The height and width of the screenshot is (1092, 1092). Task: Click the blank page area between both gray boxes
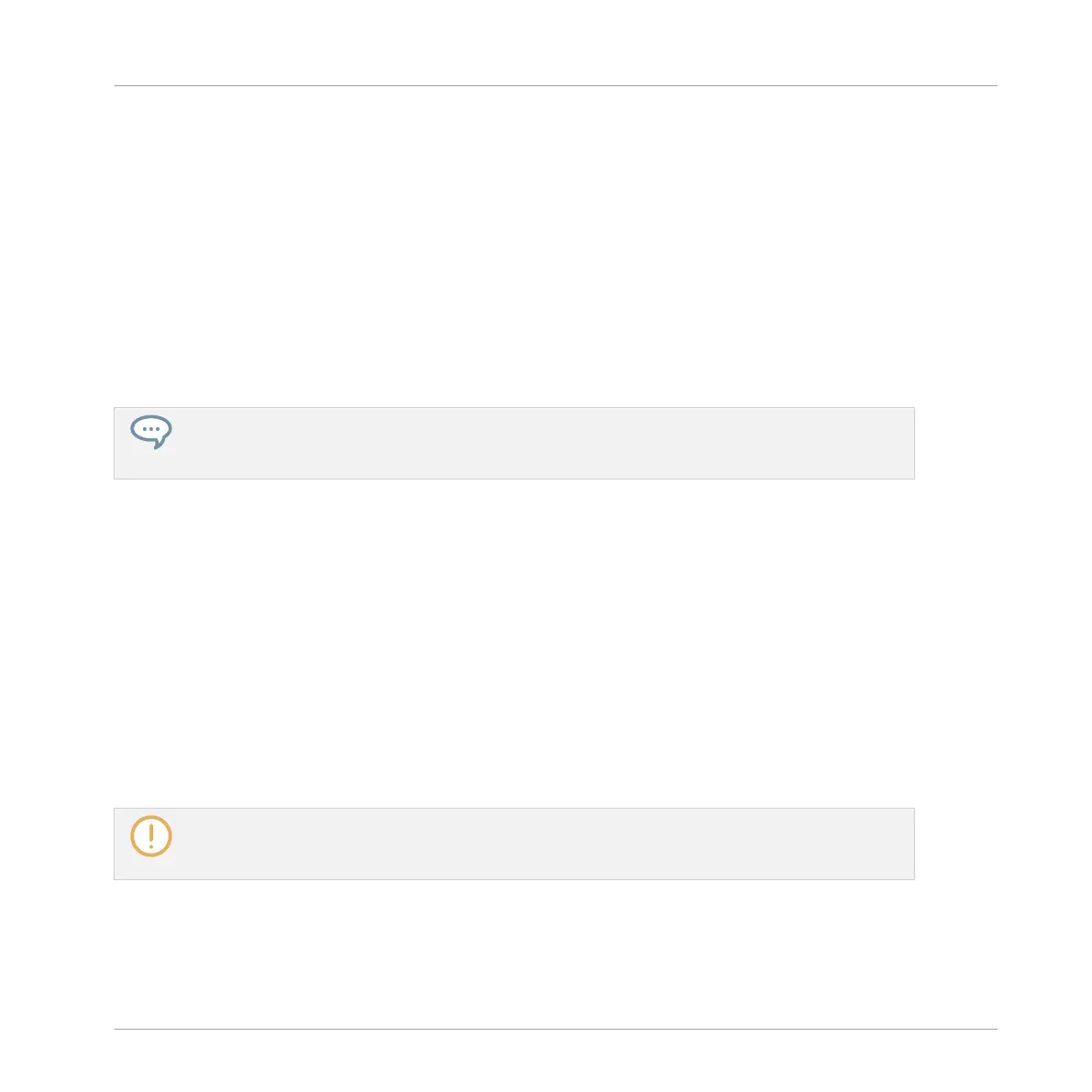point(514,644)
